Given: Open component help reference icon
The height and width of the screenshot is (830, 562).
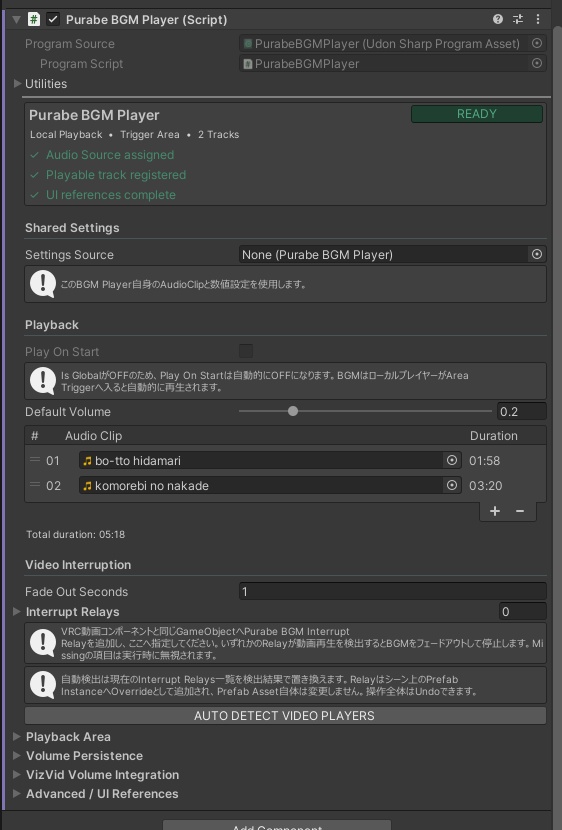Looking at the screenshot, I should [497, 20].
